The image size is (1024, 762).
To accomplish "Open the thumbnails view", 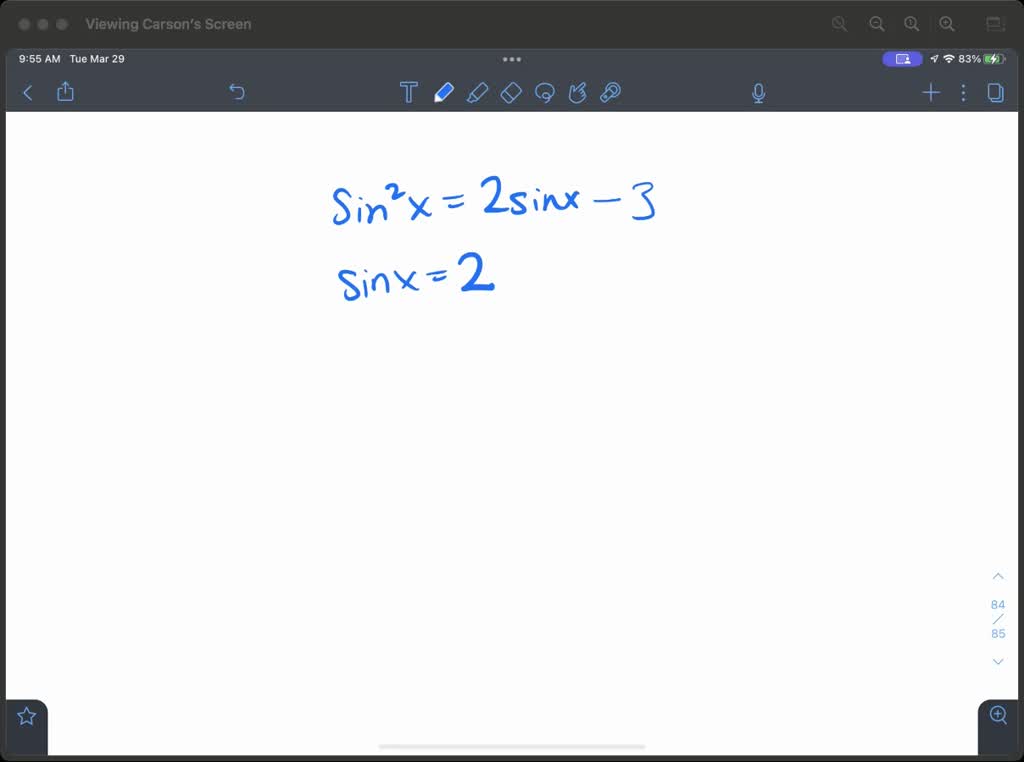I will tap(995, 92).
